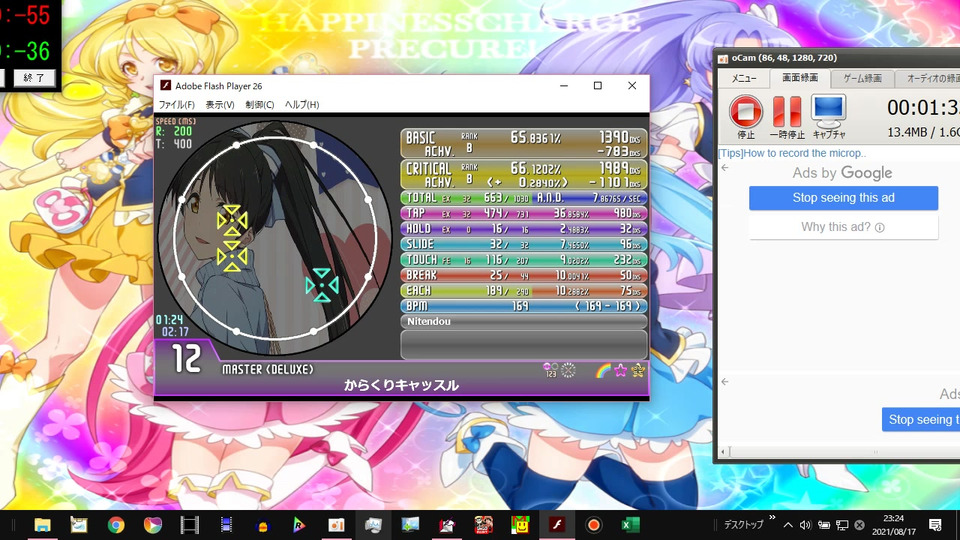Image resolution: width=960 pixels, height=540 pixels.
Task: Expand hidden system tray icons chevron
Action: [788, 525]
